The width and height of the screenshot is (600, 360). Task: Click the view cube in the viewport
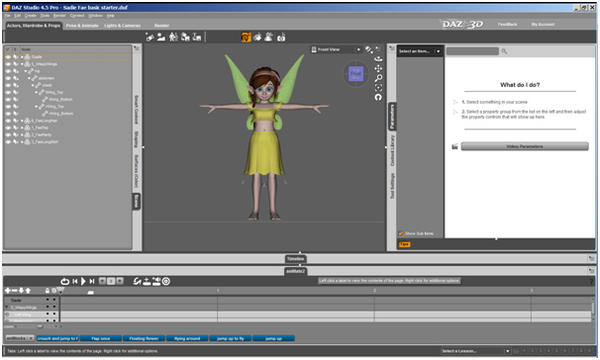[356, 73]
